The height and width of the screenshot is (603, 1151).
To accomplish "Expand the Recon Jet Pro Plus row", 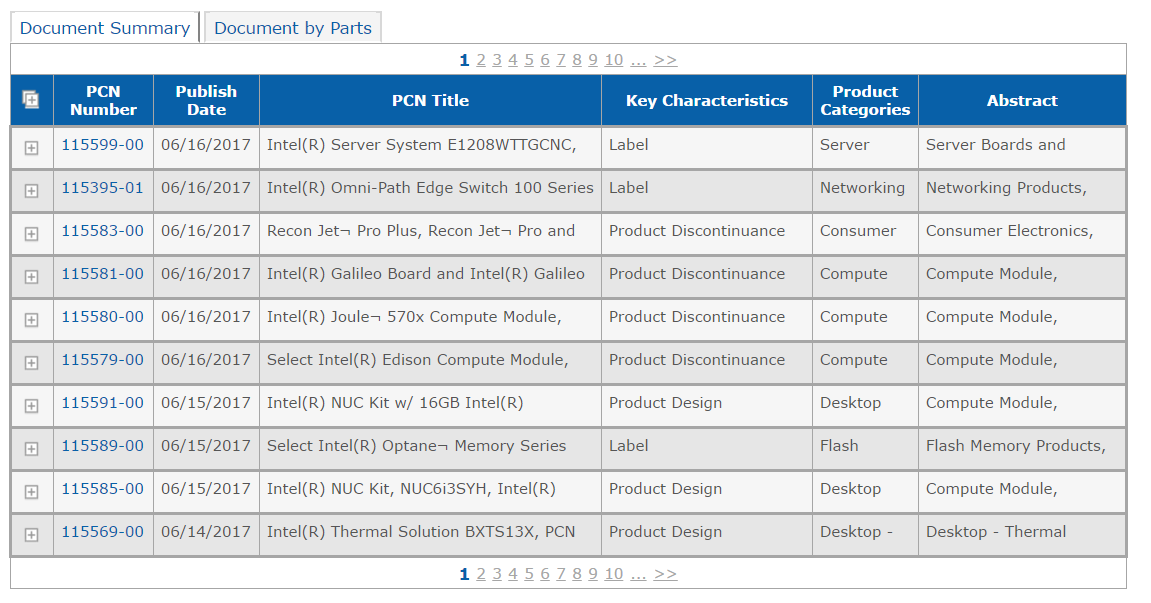I will [31, 234].
